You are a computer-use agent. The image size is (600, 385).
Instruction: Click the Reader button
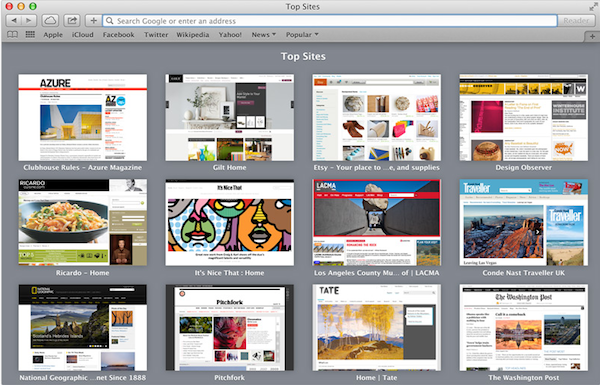click(x=576, y=21)
